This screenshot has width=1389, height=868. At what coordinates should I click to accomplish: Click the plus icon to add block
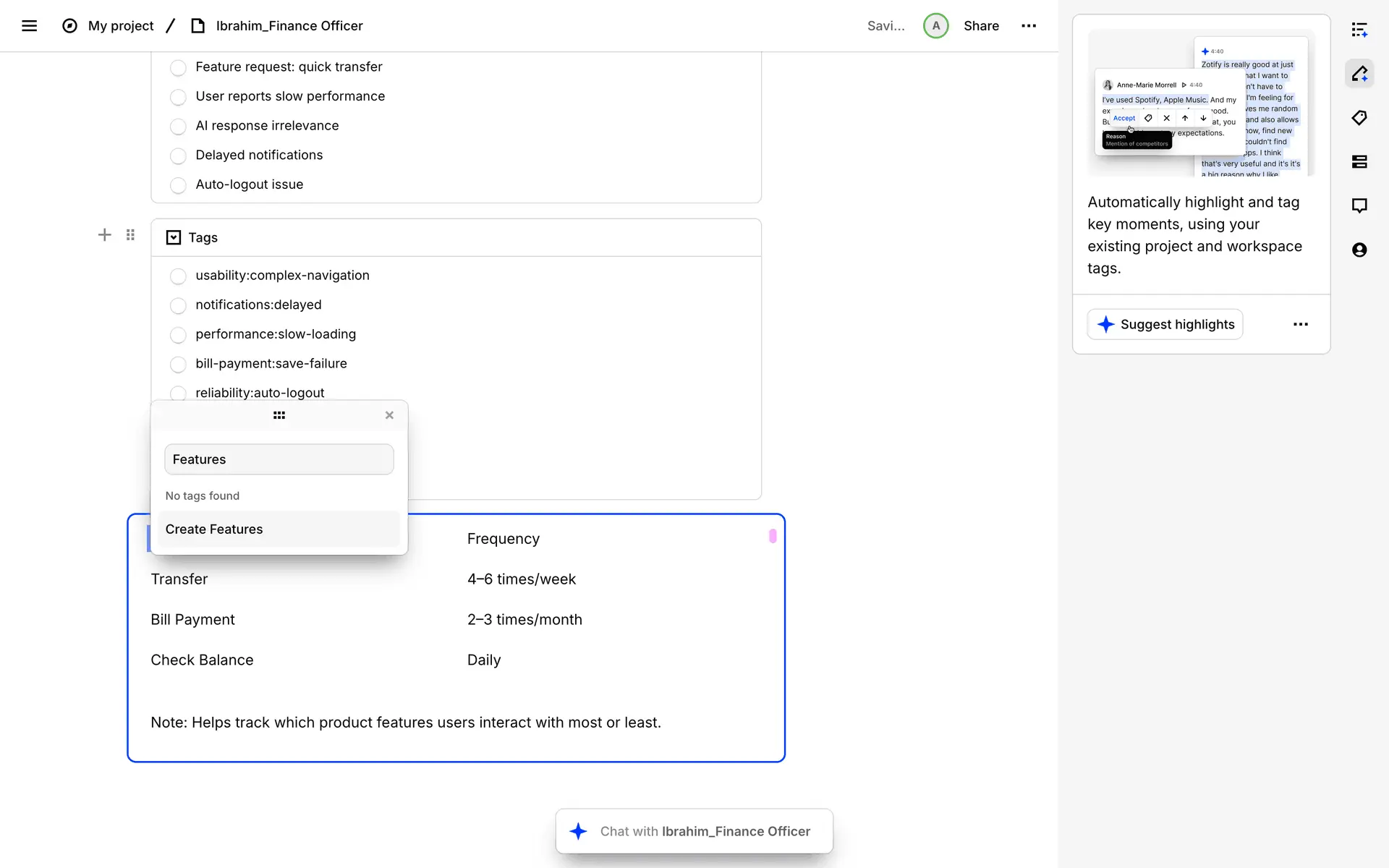click(104, 235)
